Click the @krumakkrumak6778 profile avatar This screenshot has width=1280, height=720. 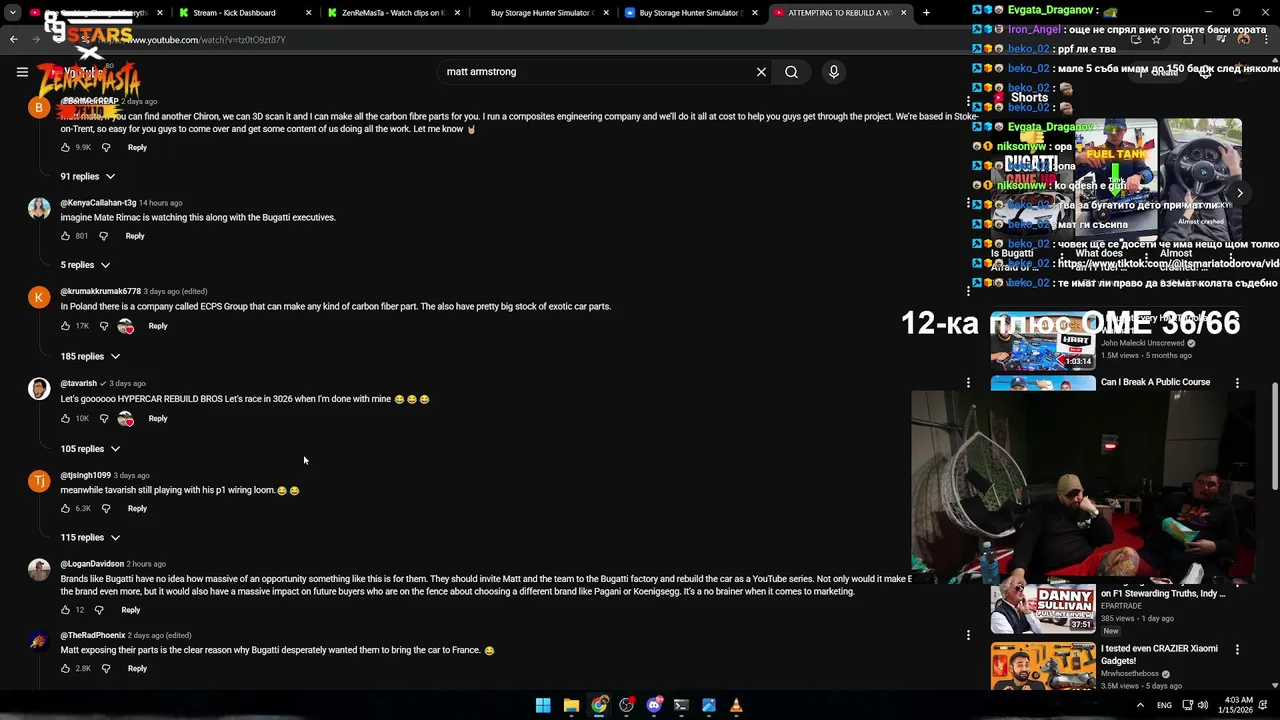(x=39, y=298)
